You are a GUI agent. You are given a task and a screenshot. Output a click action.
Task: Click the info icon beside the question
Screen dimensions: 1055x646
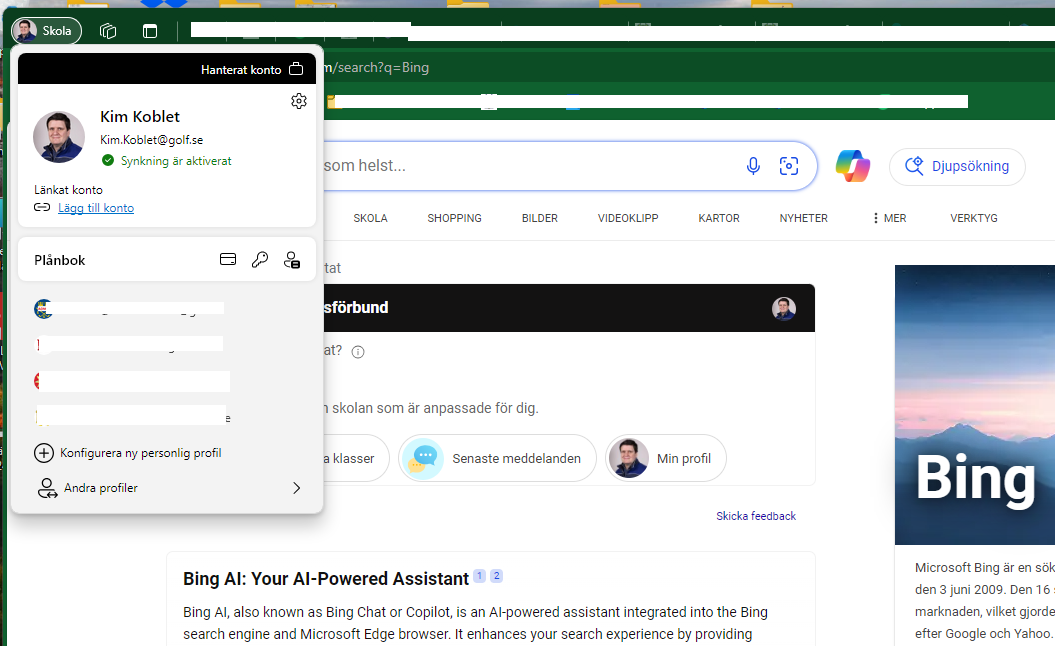point(358,352)
